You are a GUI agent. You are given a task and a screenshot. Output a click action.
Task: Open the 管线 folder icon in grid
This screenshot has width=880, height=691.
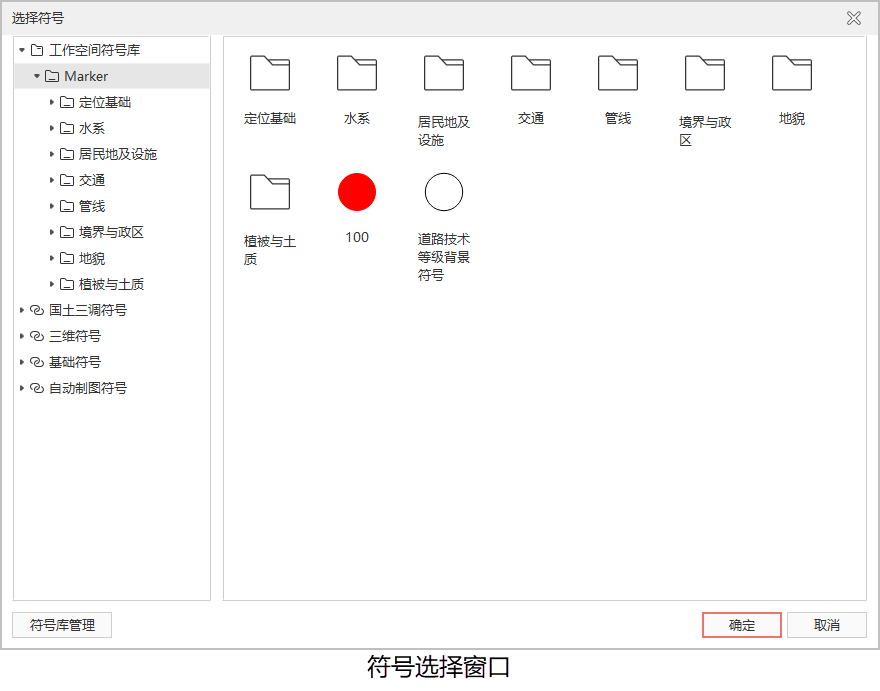[618, 74]
